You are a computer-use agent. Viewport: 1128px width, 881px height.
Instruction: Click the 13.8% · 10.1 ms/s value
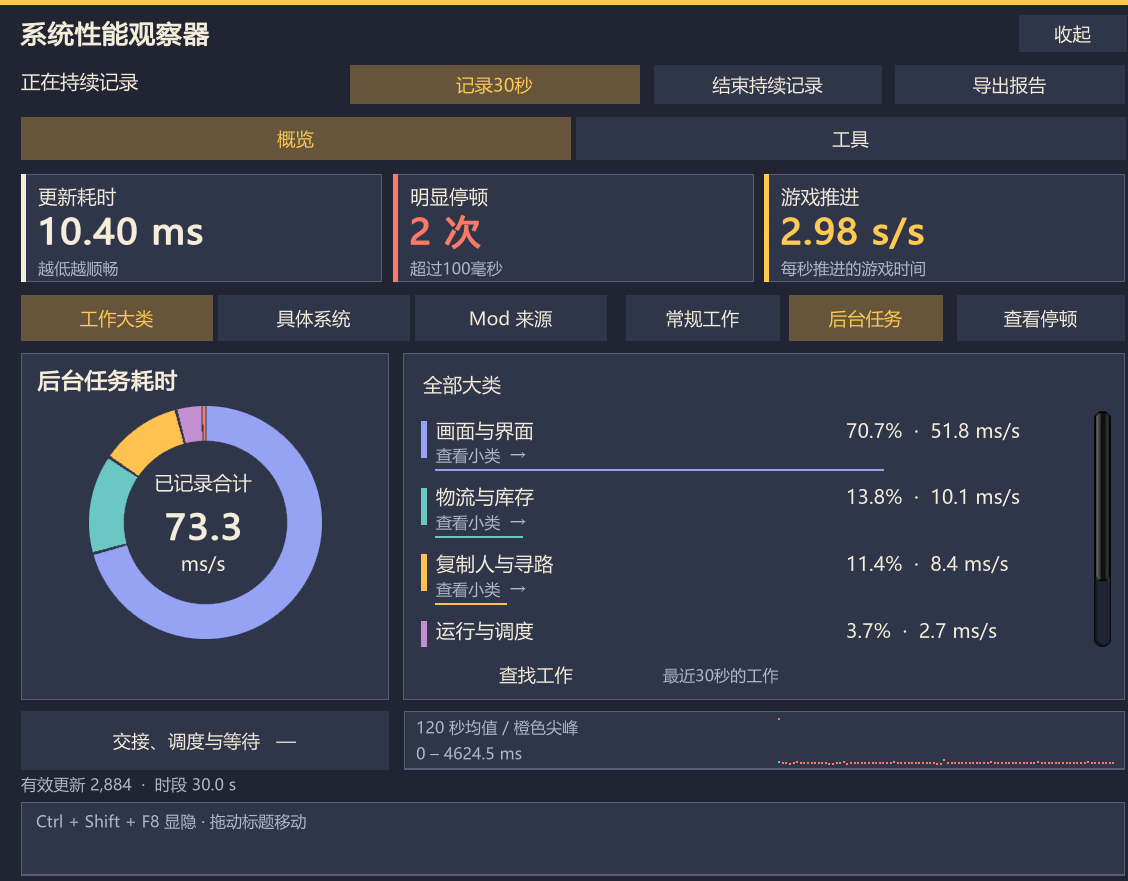932,497
